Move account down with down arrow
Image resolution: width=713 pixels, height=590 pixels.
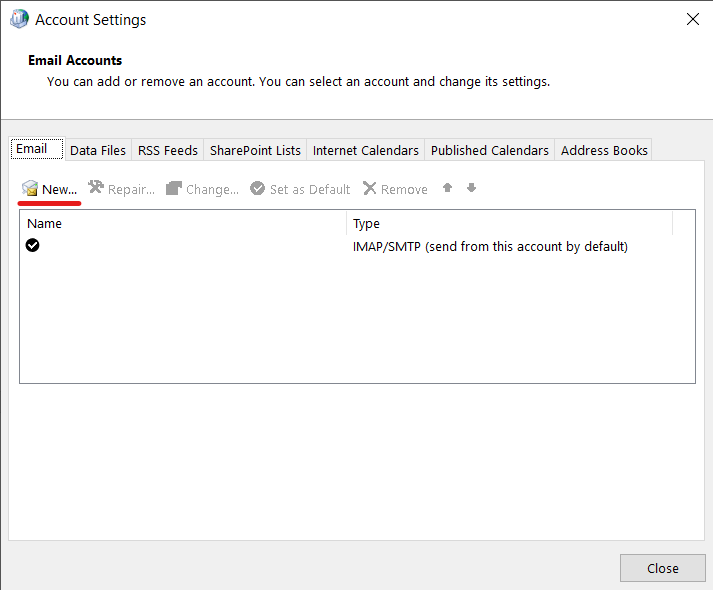click(x=471, y=188)
